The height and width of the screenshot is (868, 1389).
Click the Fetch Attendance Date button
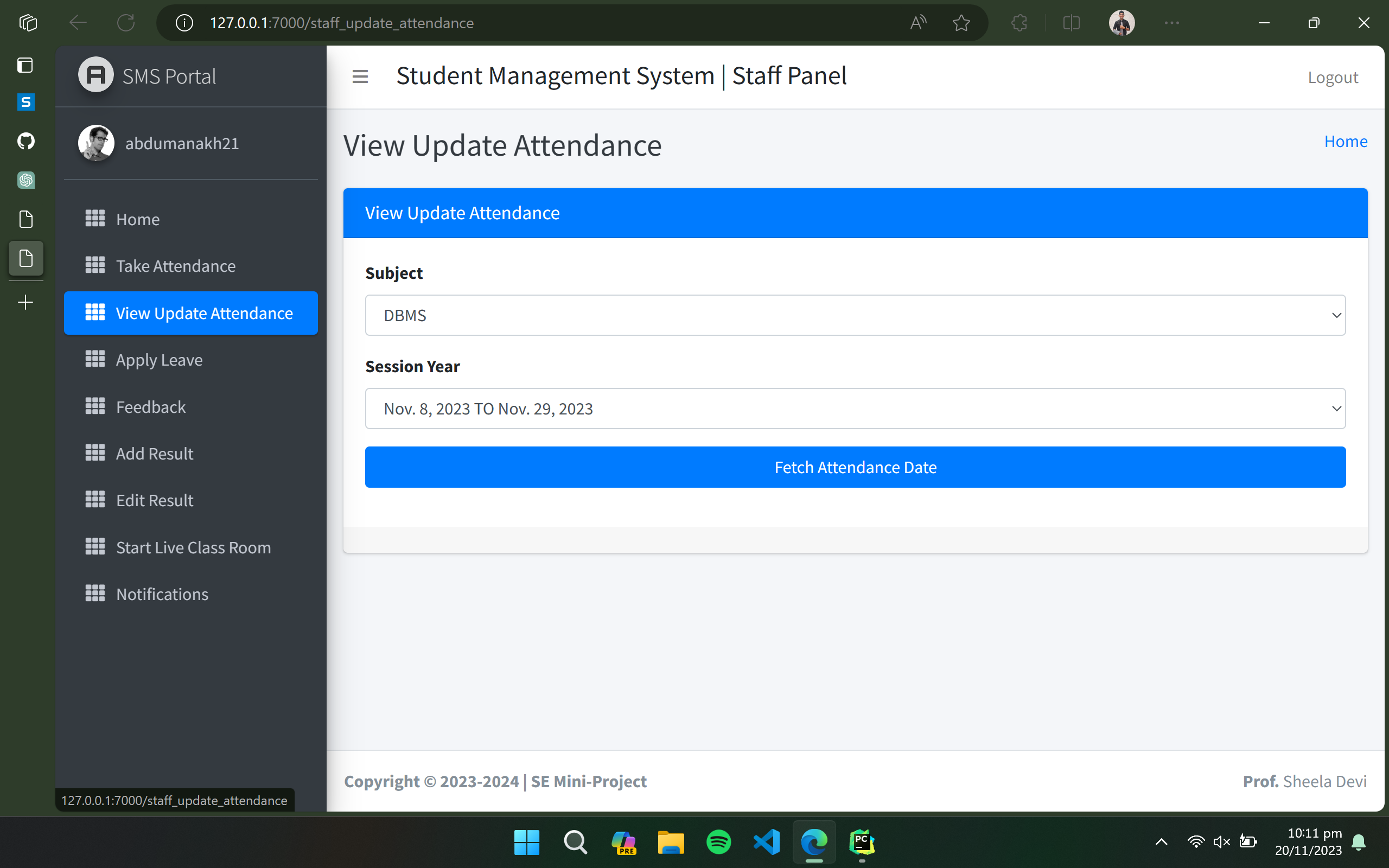(x=855, y=467)
